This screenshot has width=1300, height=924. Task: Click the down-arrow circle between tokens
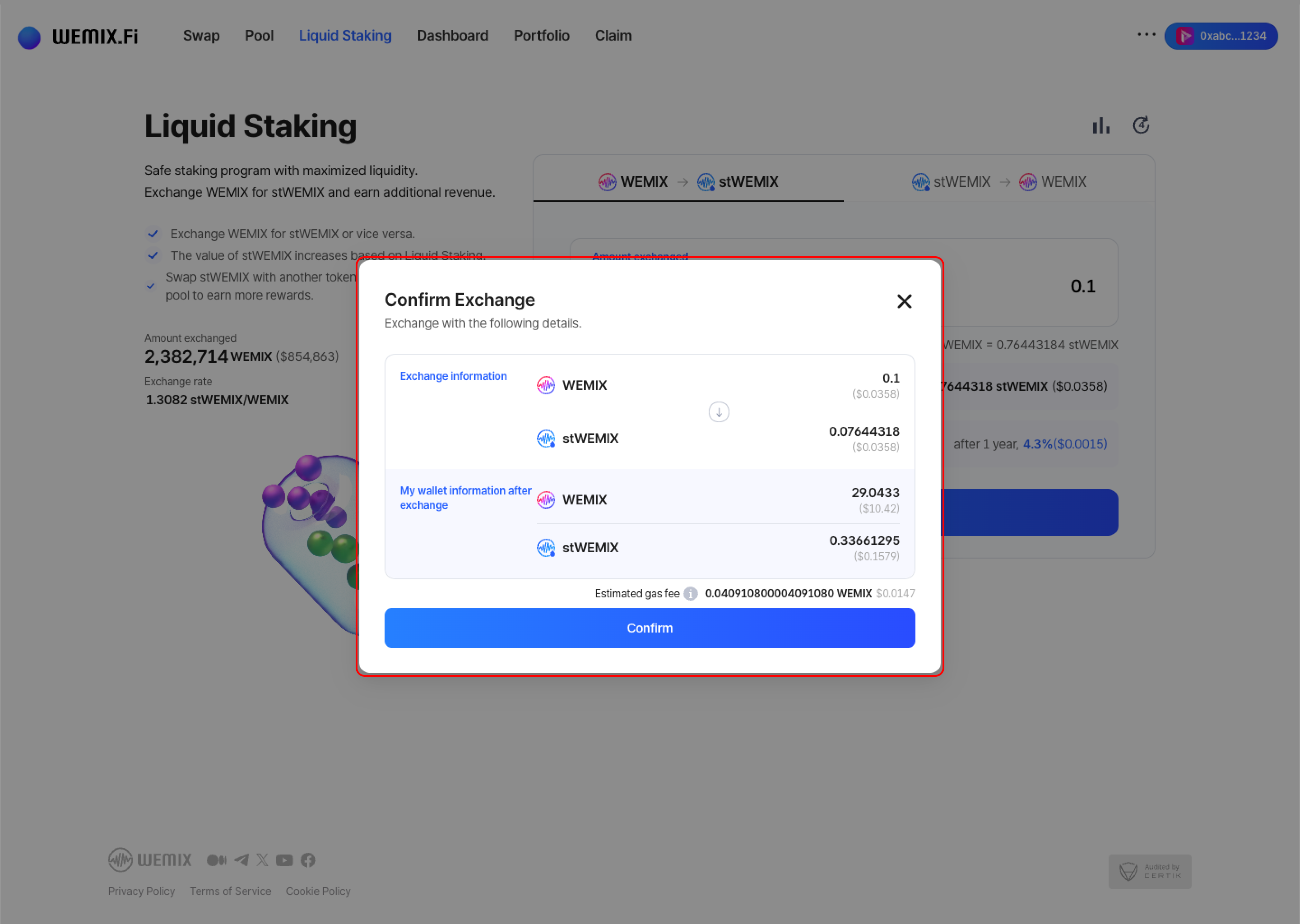(718, 412)
